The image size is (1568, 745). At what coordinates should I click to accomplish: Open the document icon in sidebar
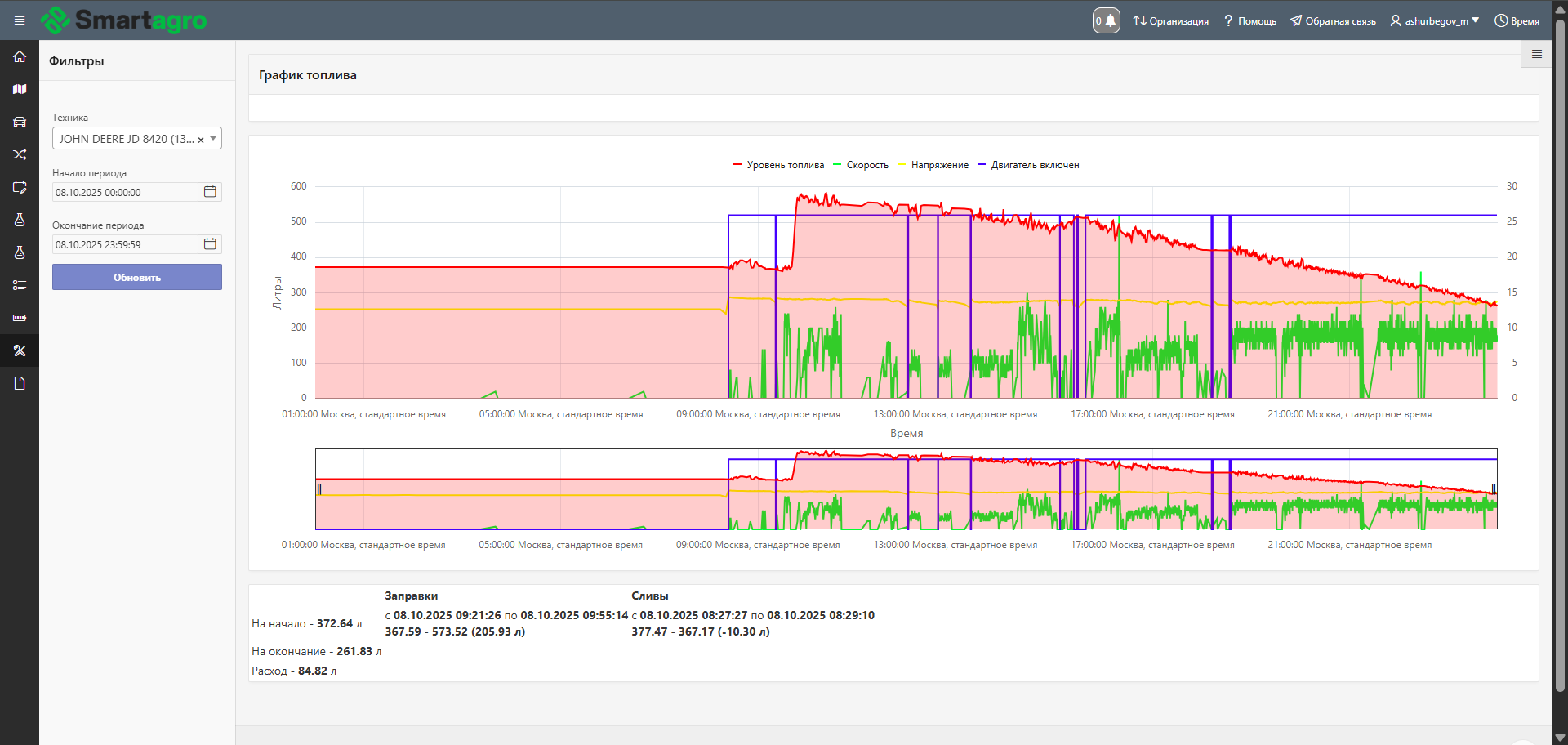tap(20, 383)
